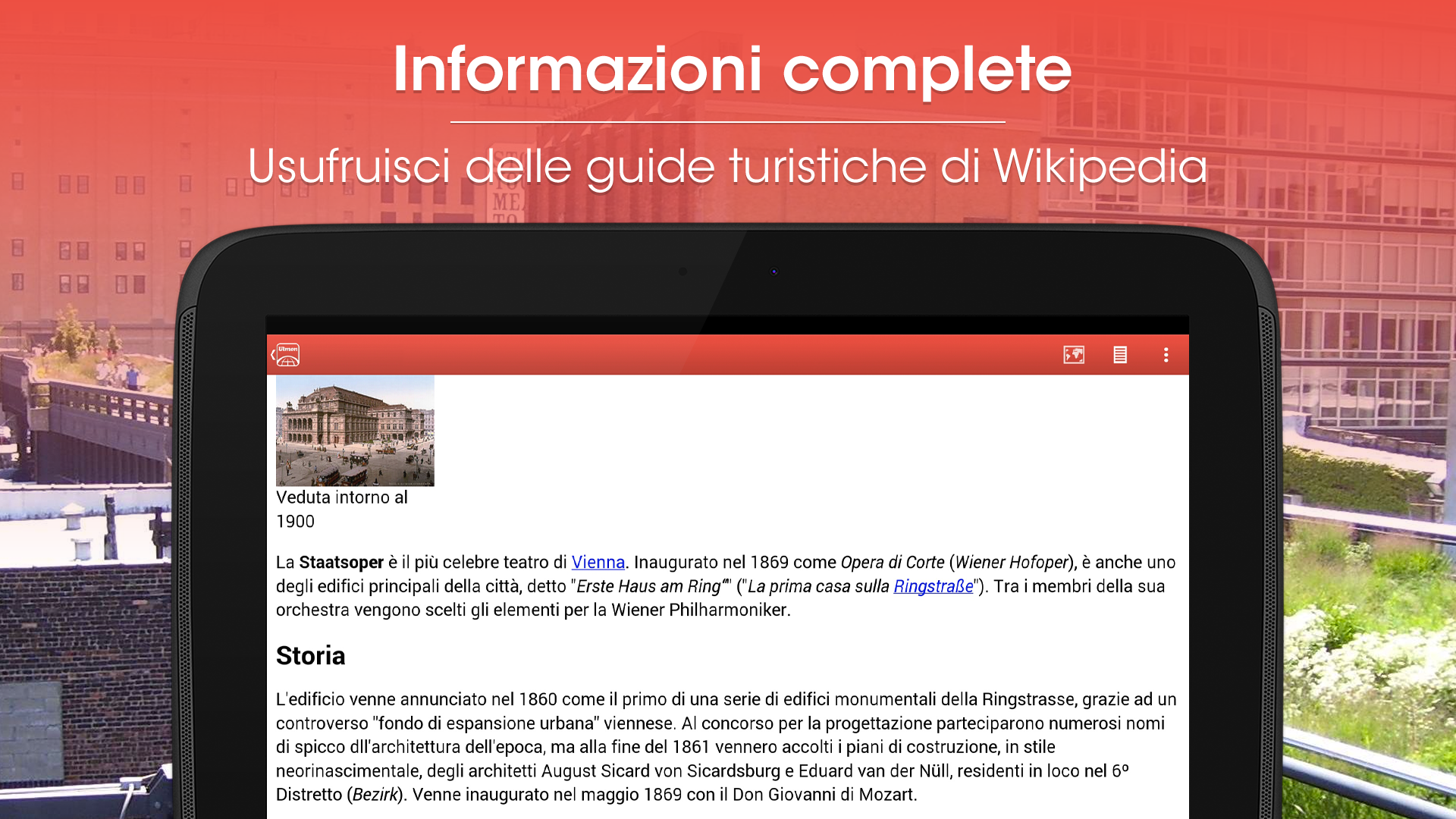Click the italic text 'Opera di Corte'
The image size is (1456, 819).
click(x=893, y=562)
